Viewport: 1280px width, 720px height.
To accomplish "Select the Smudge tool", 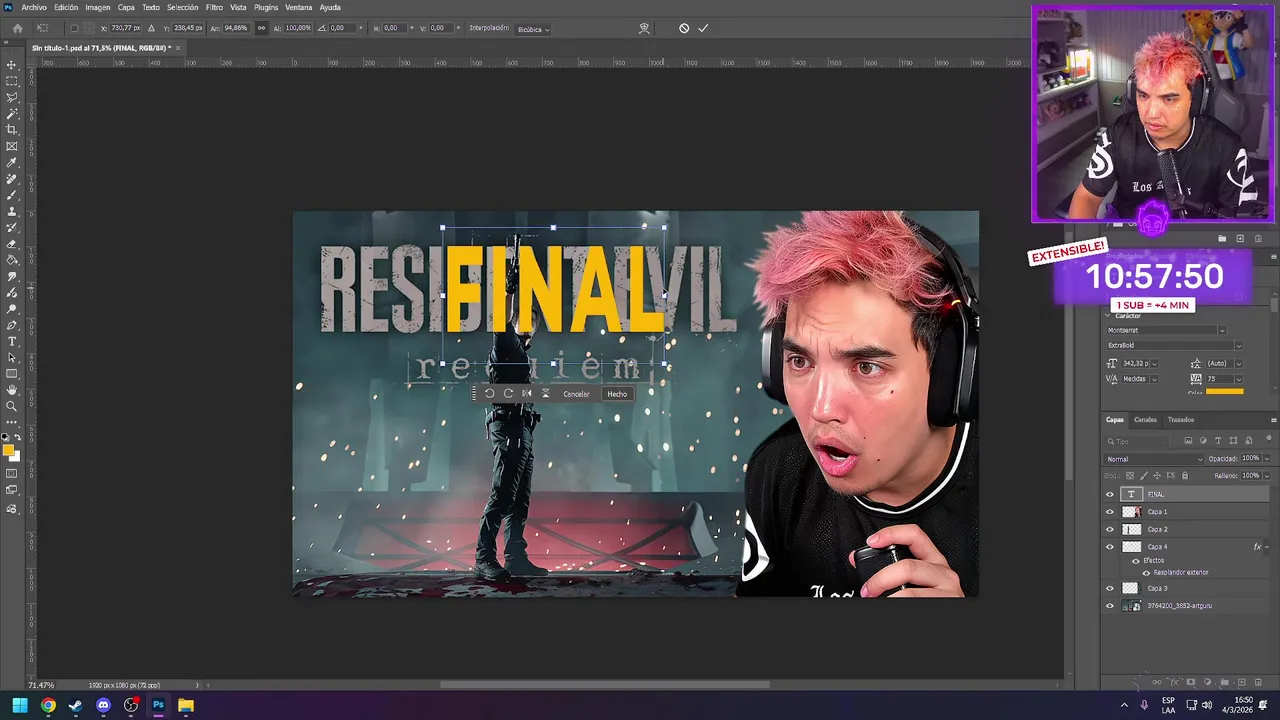I will point(12,276).
